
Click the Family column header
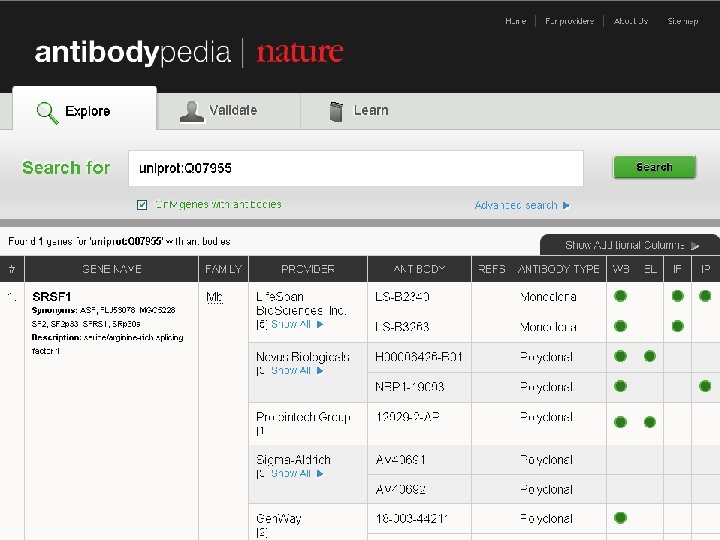click(x=224, y=269)
